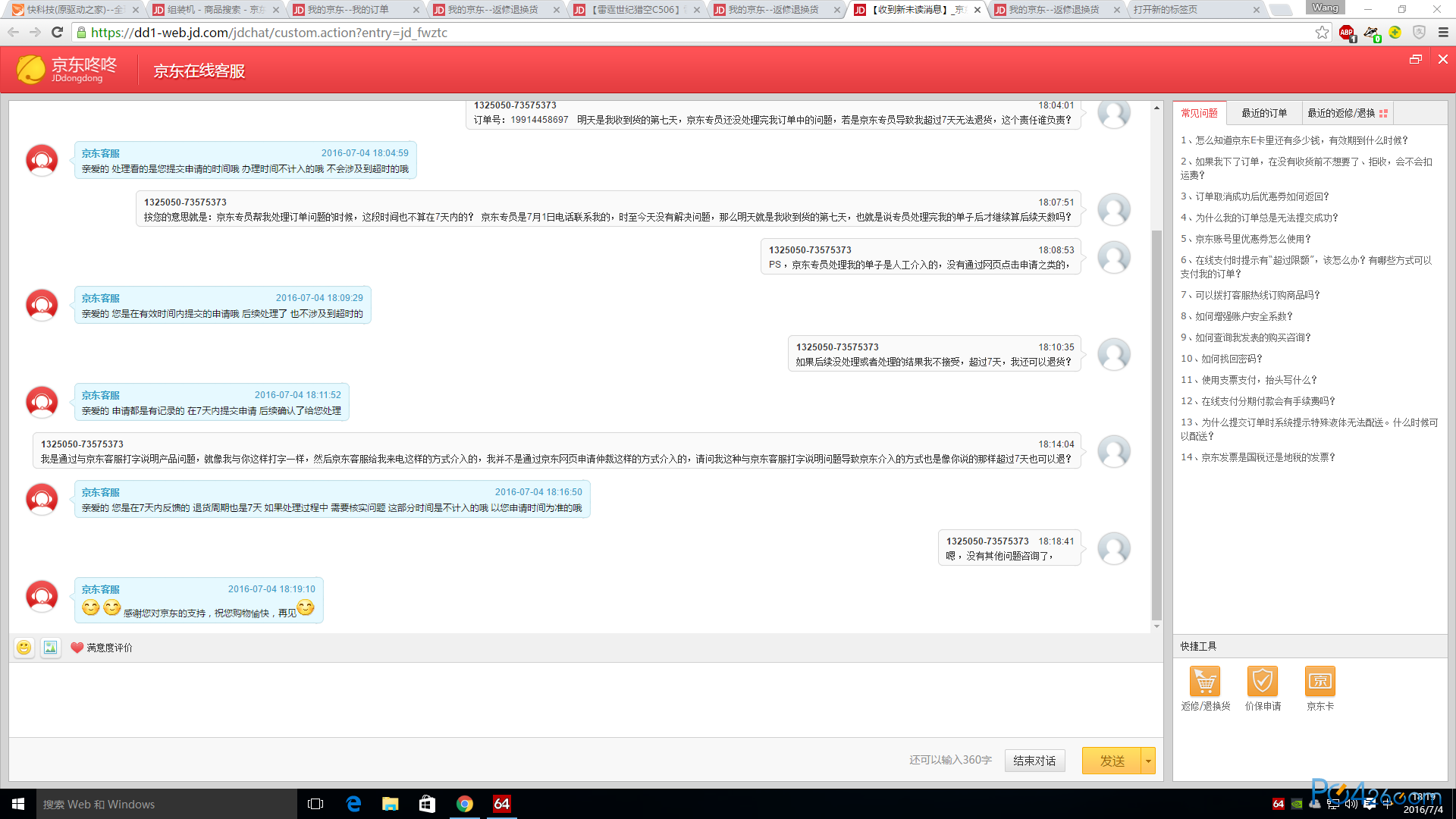Viewport: 1456px width, 819px height.
Task: Open FAQ 8 about 账户安全系数
Action: click(x=1236, y=316)
